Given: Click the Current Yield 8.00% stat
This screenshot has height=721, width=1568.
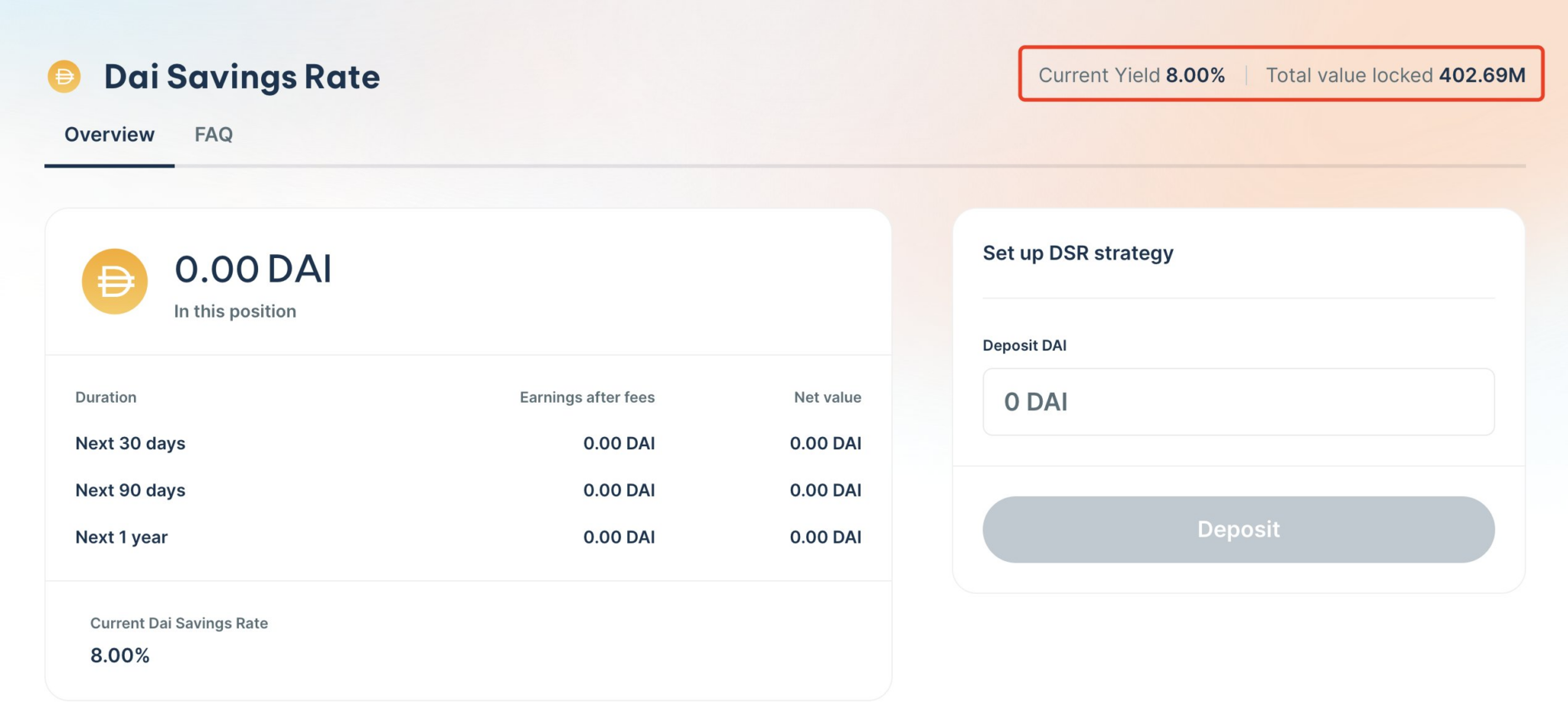Looking at the screenshot, I should tap(1132, 75).
